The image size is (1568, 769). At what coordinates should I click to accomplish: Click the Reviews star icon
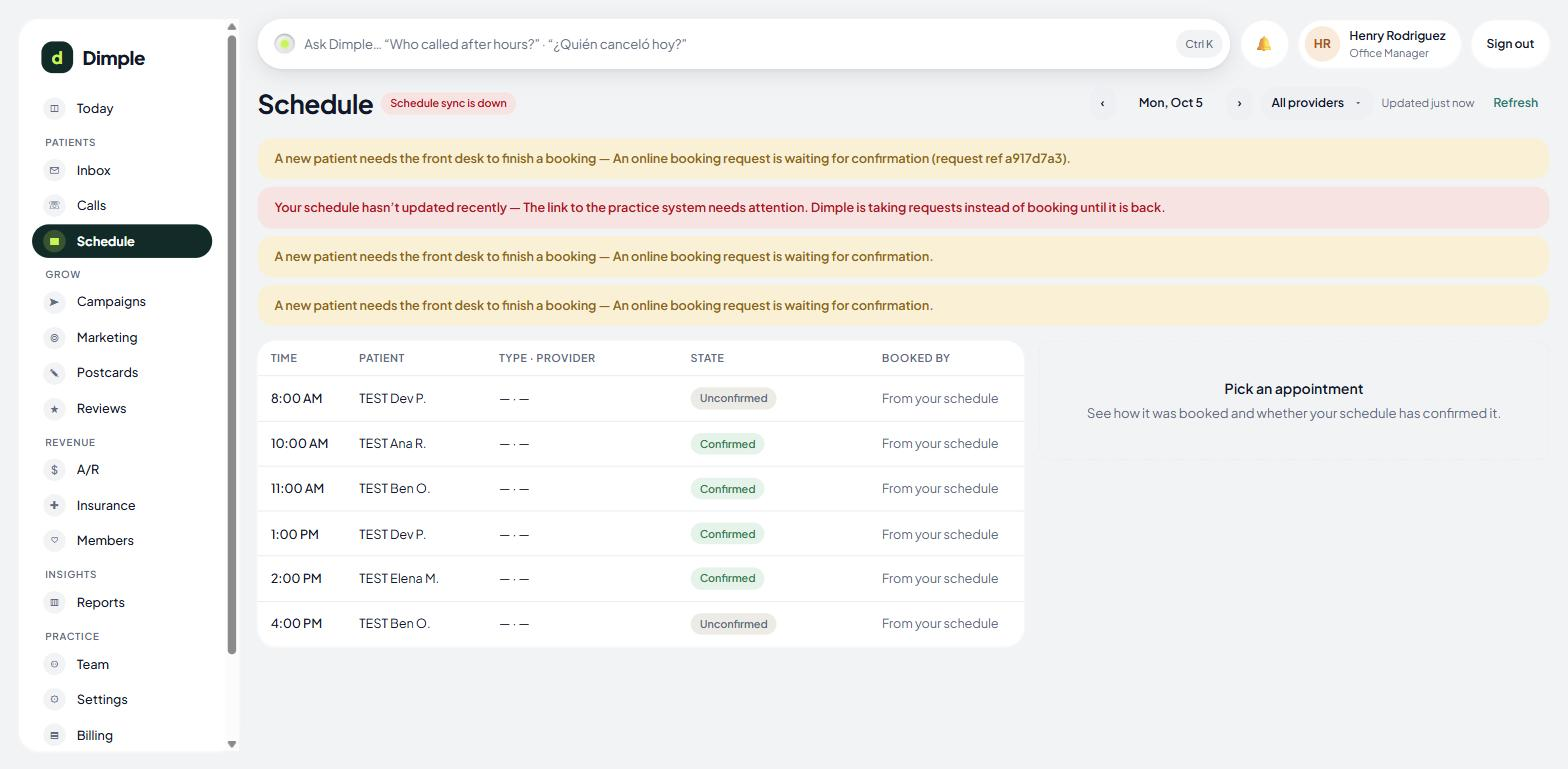(x=55, y=409)
